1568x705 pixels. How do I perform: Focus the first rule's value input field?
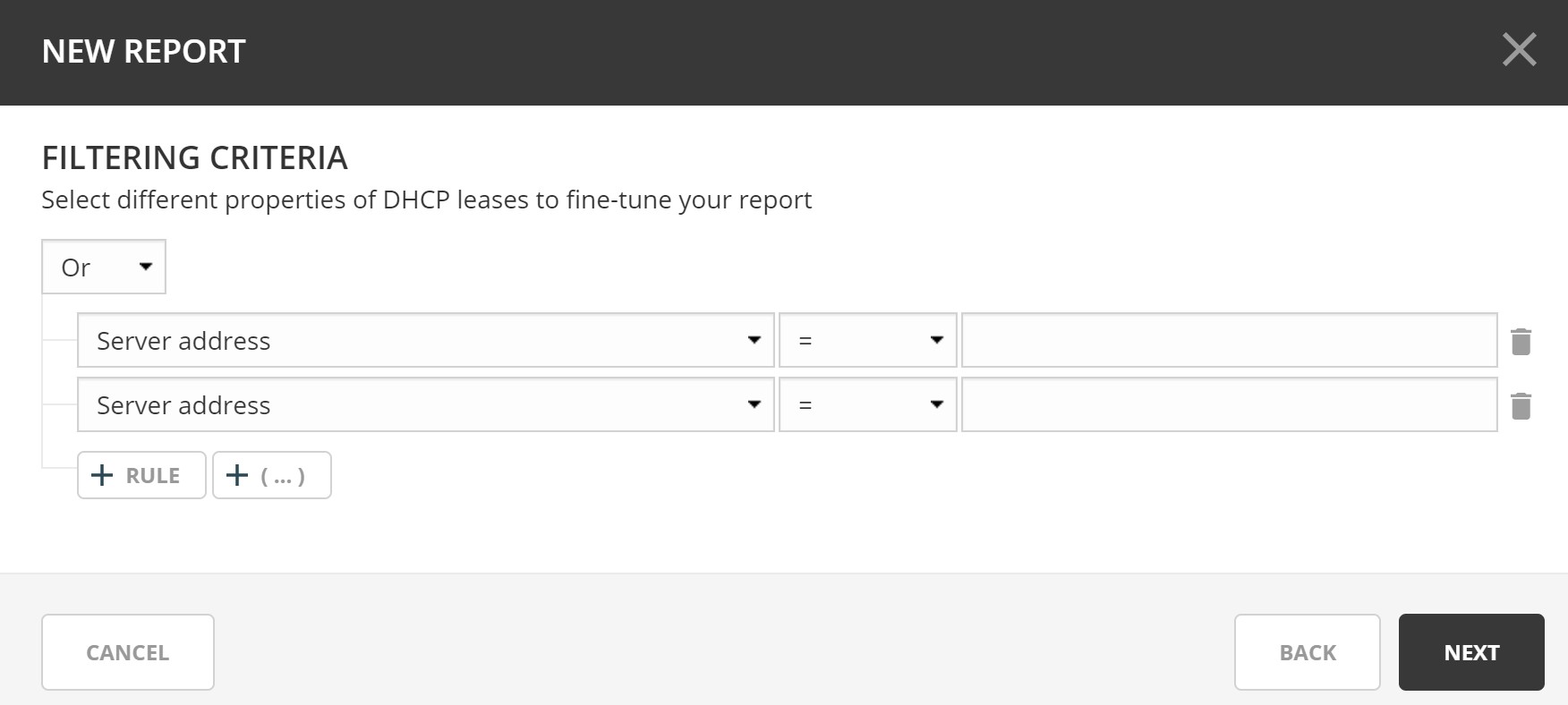click(x=1229, y=340)
